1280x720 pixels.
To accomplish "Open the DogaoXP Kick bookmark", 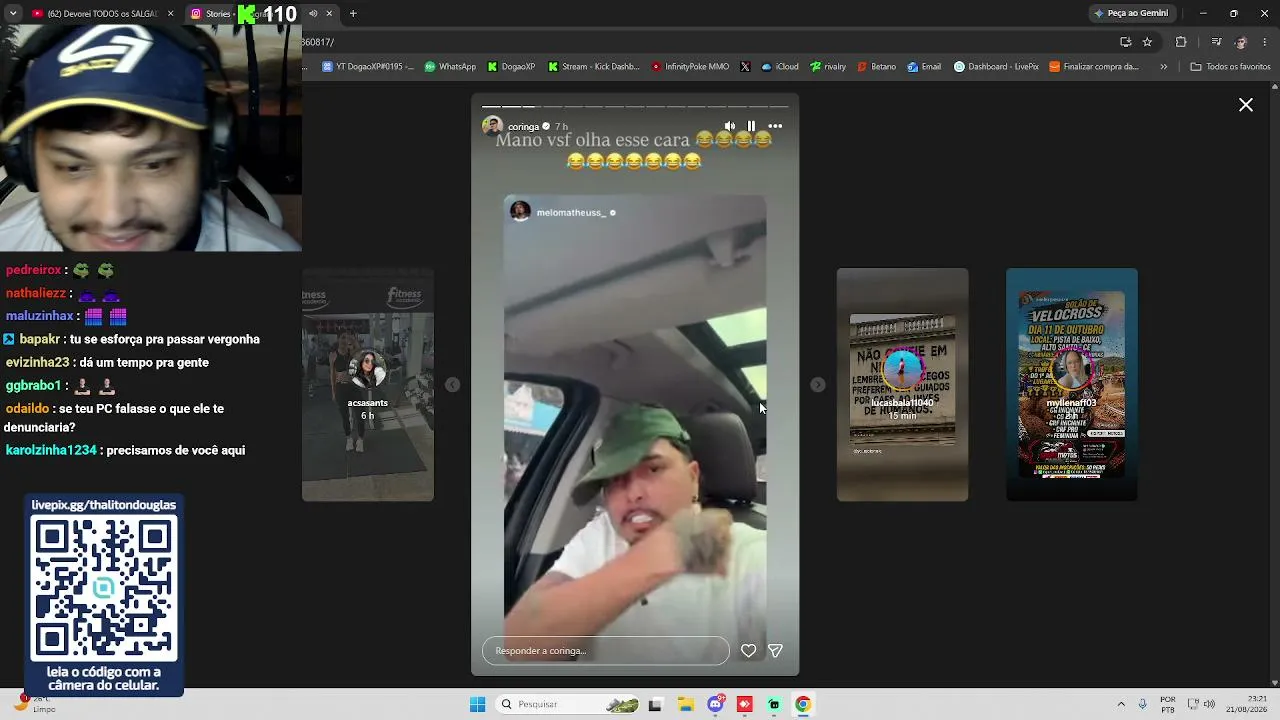I will click(511, 67).
